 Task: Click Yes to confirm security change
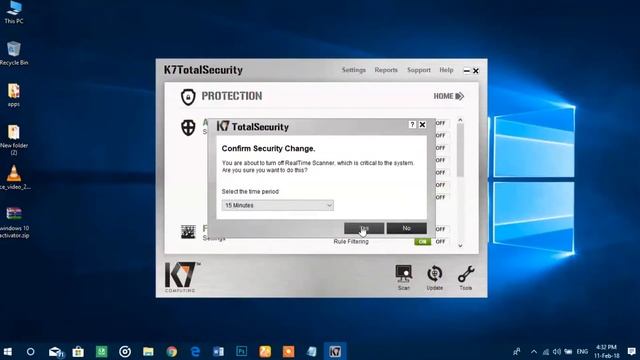click(364, 228)
